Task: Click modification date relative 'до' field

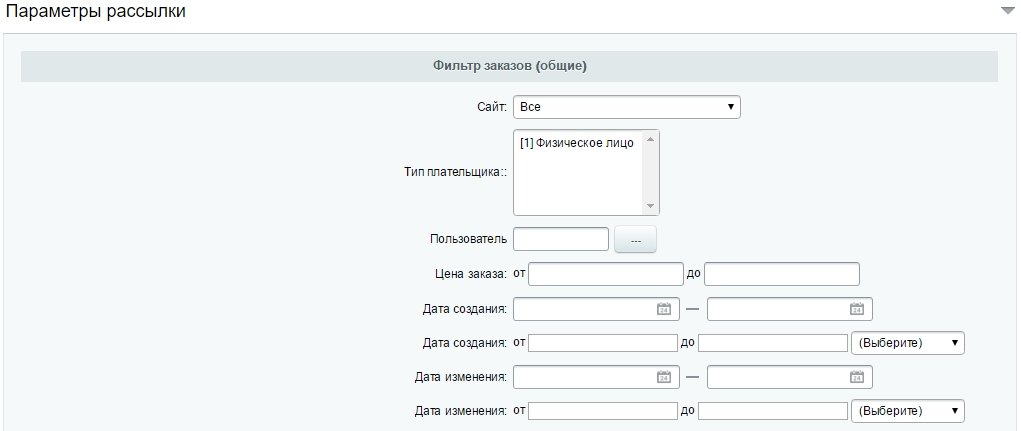Action: pyautogui.click(x=772, y=411)
